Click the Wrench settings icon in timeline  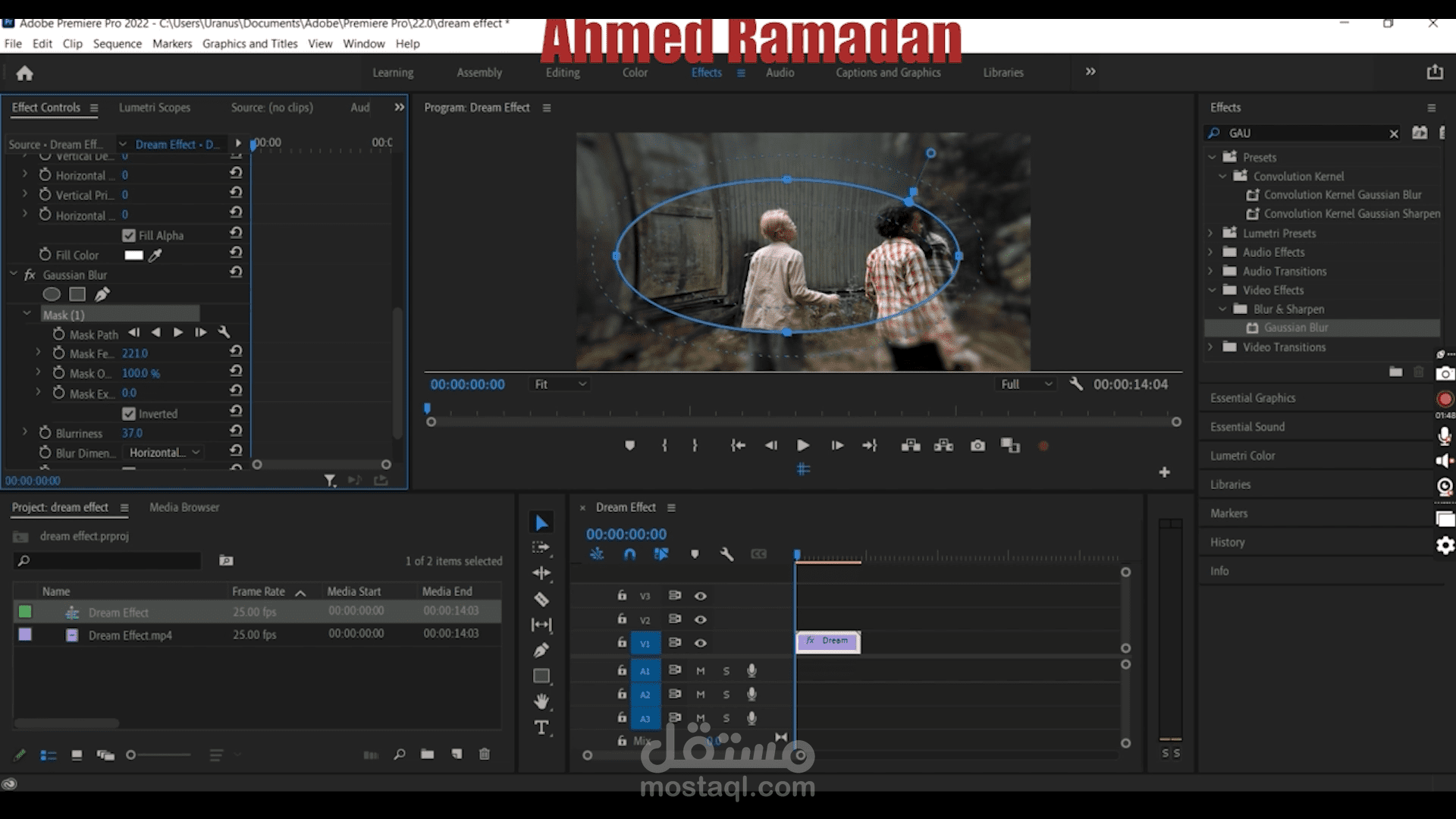click(x=727, y=555)
